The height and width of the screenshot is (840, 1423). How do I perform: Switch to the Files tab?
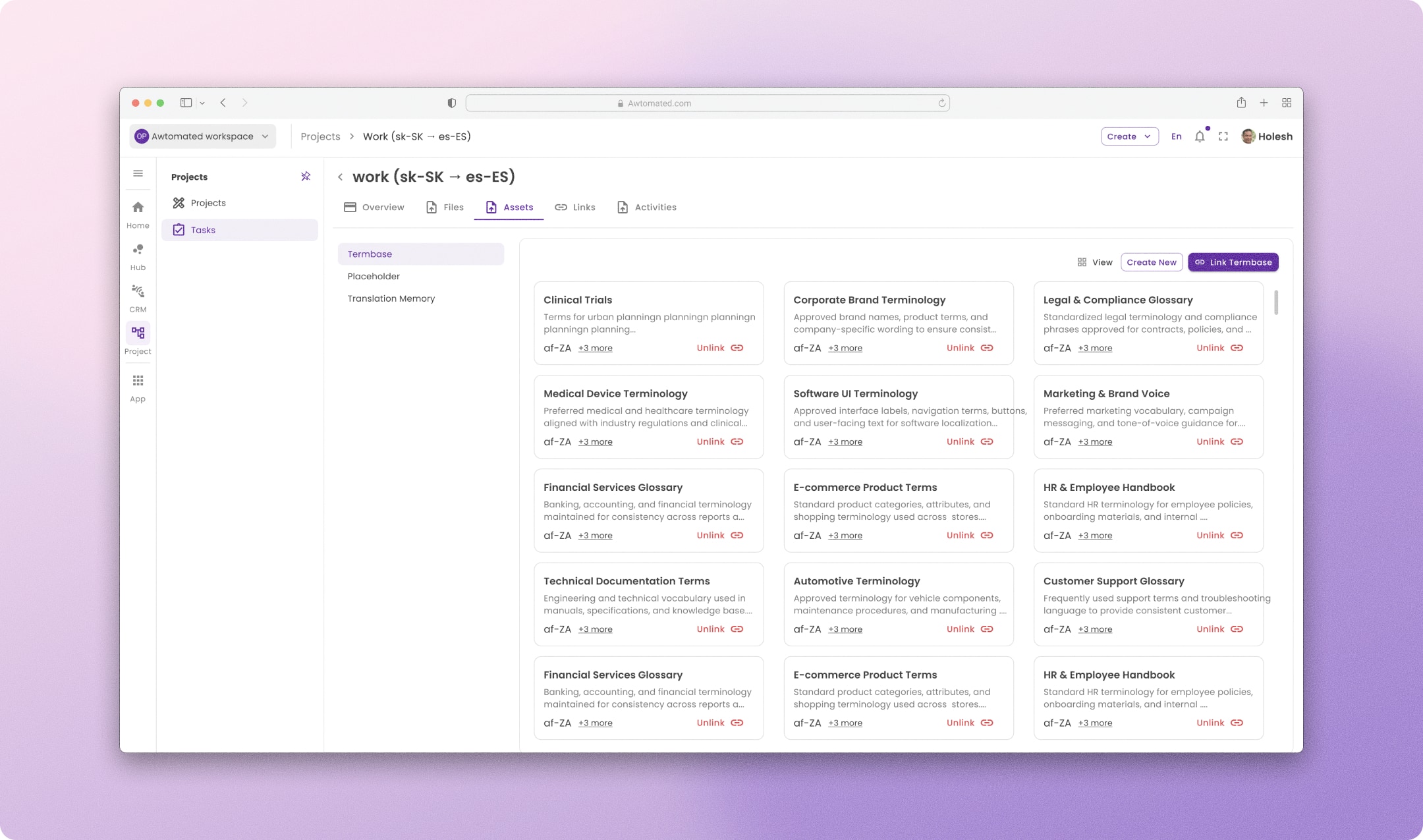click(445, 208)
